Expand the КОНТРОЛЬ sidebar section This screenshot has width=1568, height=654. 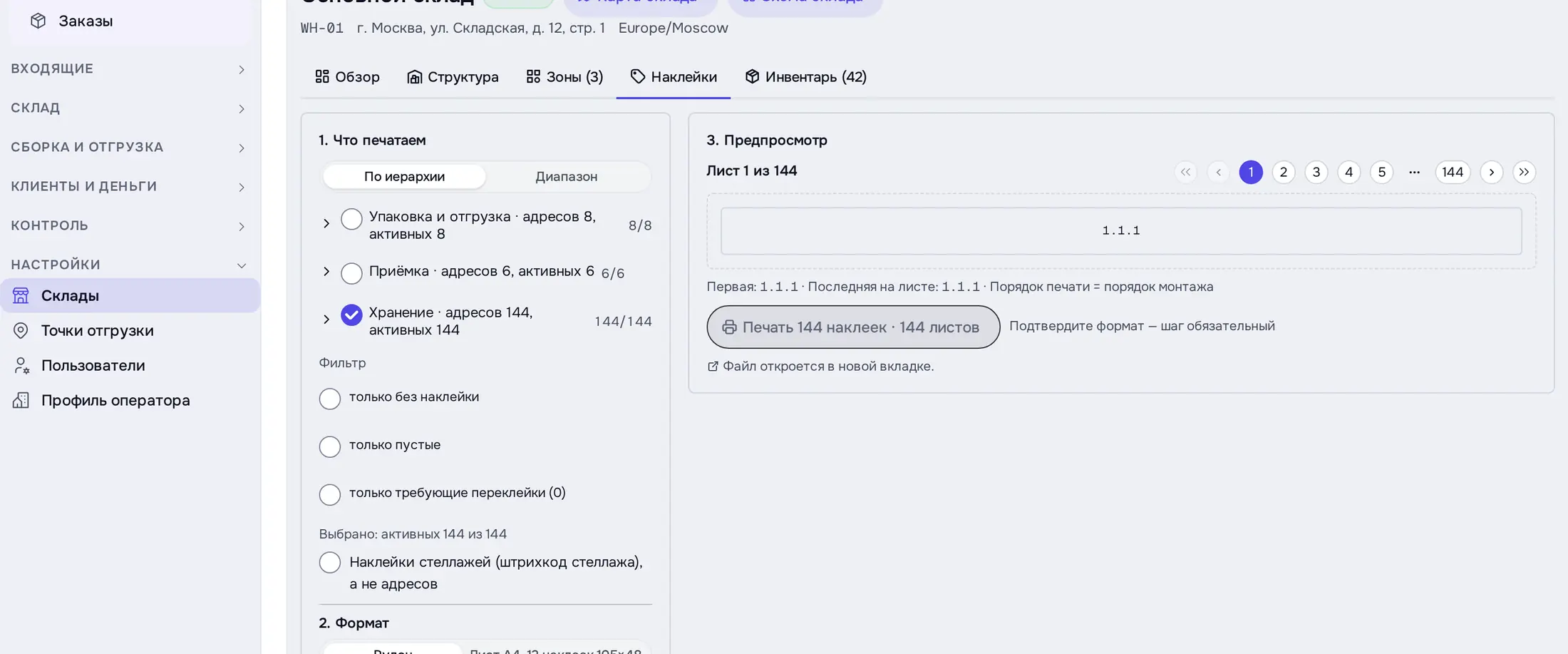(x=130, y=225)
